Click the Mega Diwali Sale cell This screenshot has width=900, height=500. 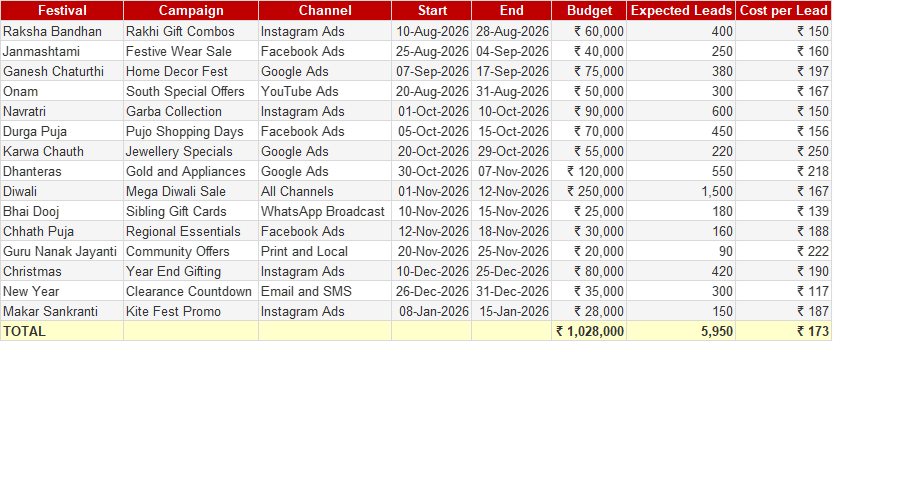pos(191,191)
